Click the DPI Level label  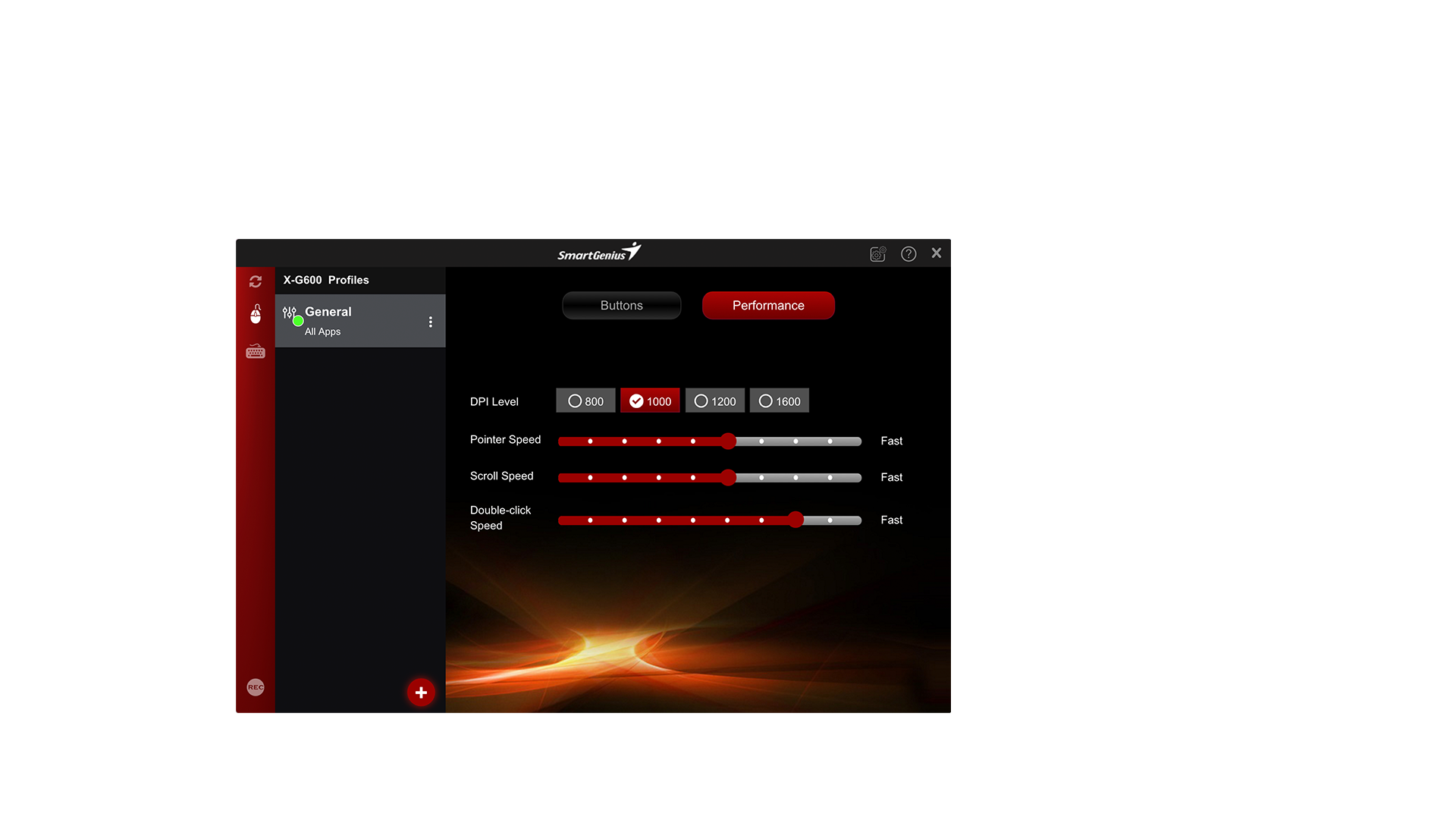coord(494,401)
